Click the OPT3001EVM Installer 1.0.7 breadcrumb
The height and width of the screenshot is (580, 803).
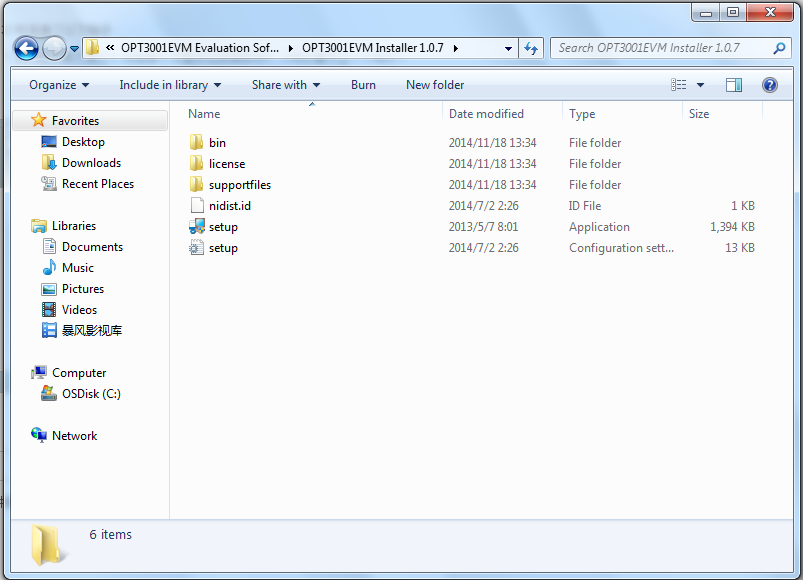[373, 48]
